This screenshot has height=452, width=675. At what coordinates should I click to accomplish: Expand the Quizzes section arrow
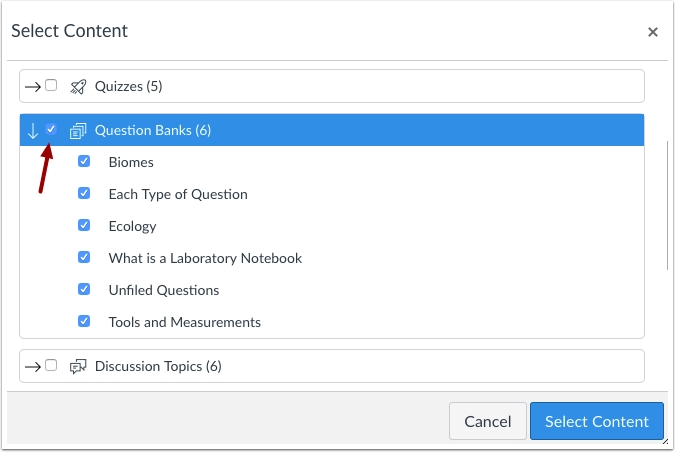(x=32, y=86)
